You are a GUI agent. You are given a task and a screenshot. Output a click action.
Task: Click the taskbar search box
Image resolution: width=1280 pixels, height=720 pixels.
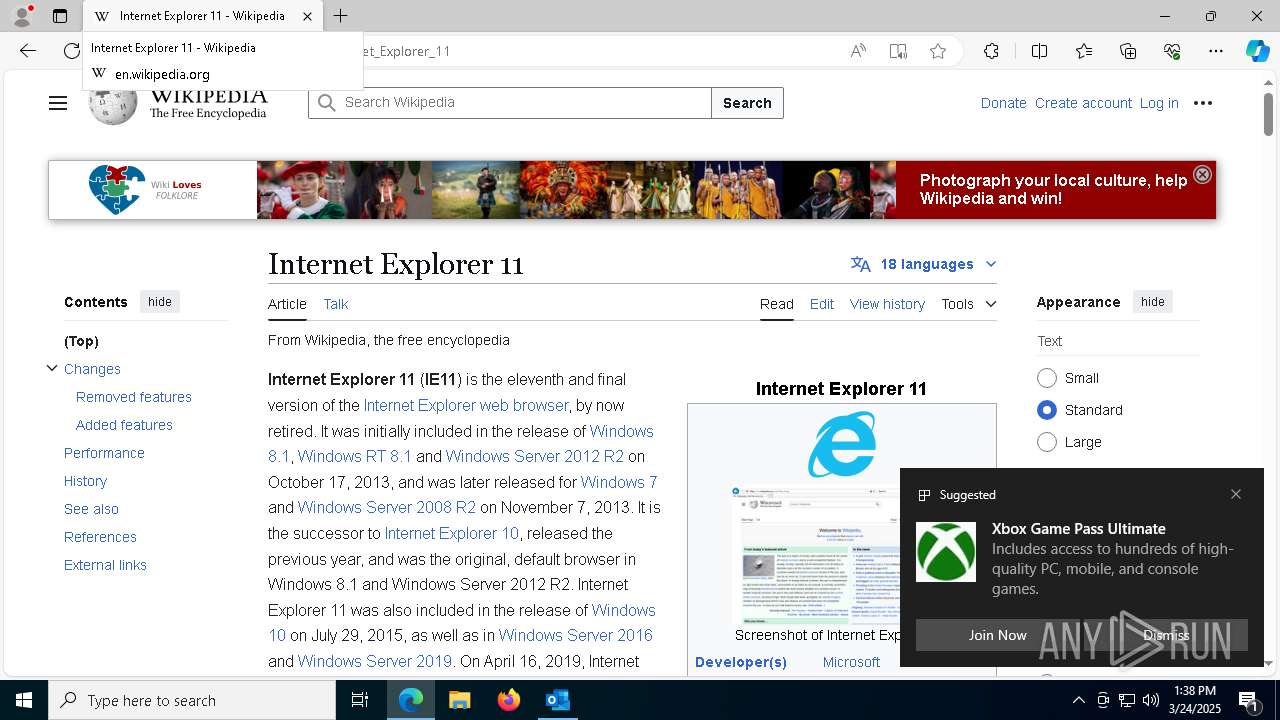pyautogui.click(x=192, y=700)
